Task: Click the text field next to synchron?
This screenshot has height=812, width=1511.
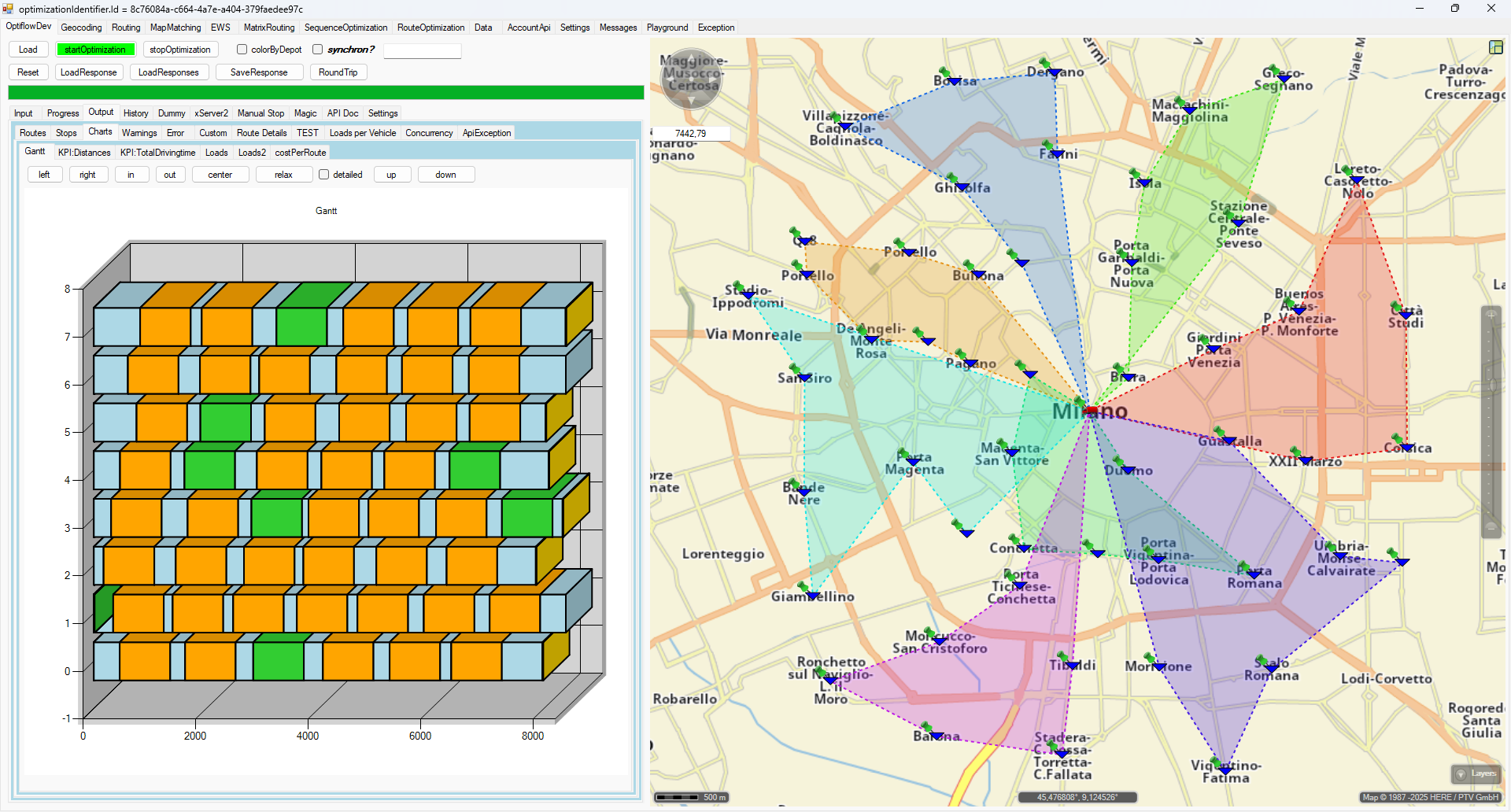Action: pos(422,50)
